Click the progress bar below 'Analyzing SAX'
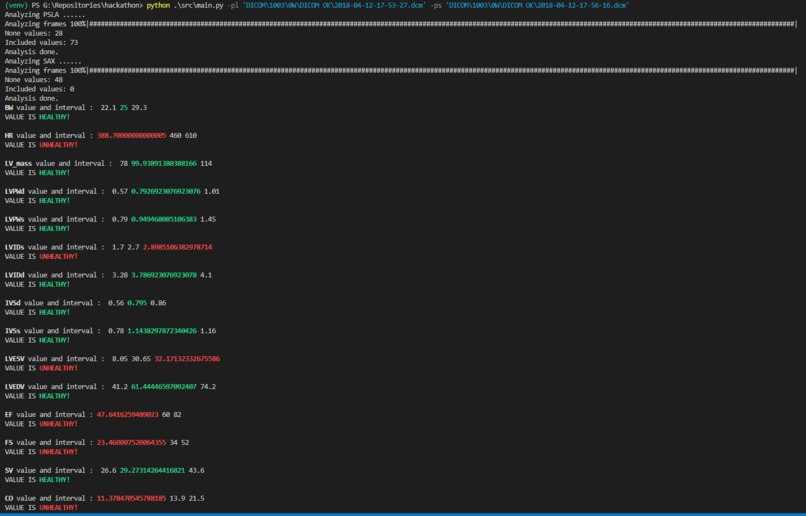The image size is (806, 516). [442, 70]
